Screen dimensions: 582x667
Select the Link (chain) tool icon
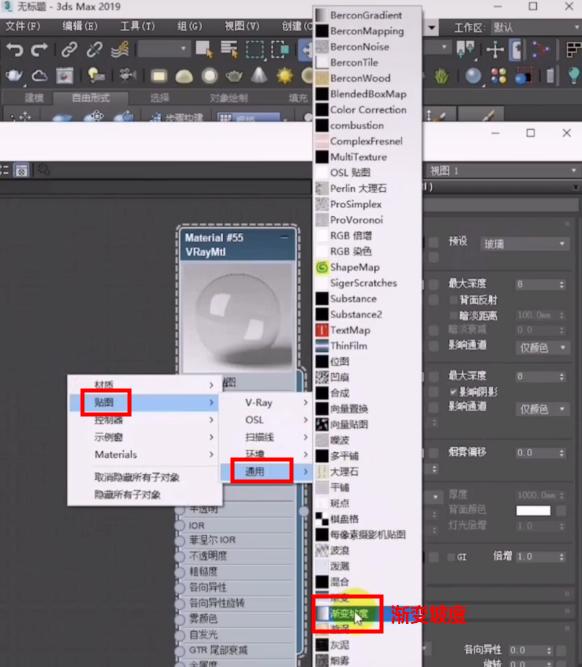coord(69,50)
